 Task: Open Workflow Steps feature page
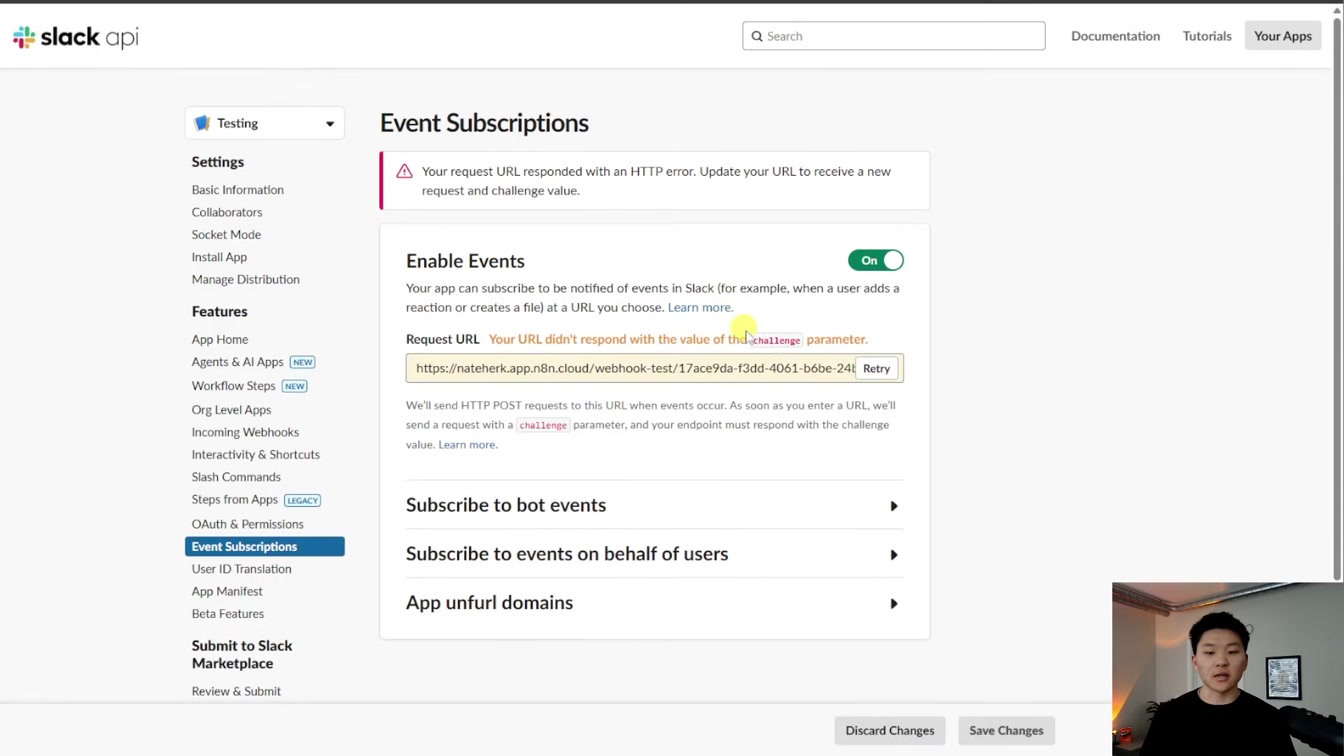(x=234, y=386)
